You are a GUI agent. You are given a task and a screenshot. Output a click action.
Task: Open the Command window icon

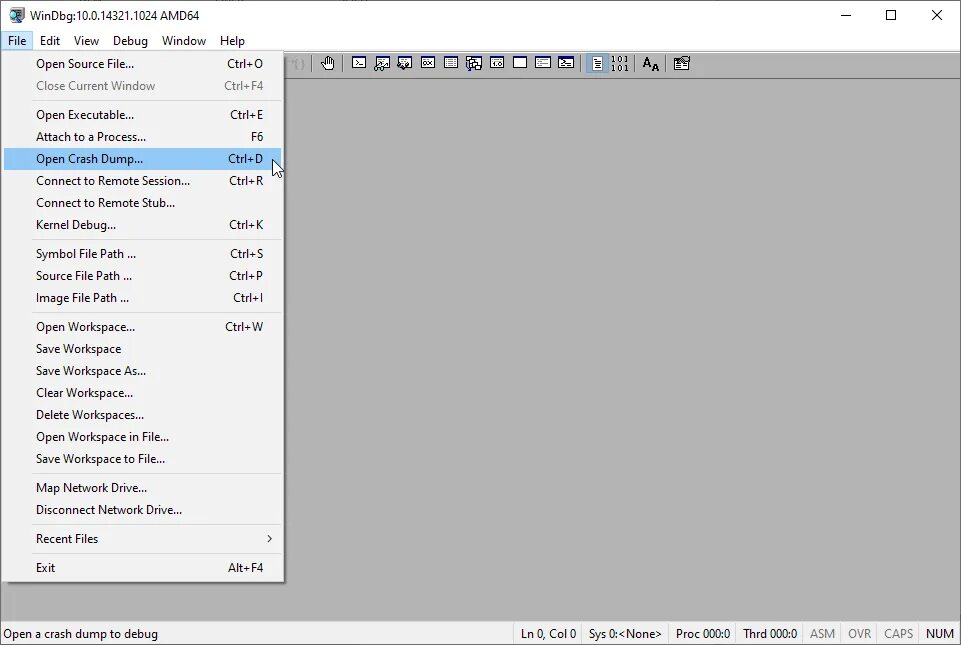pyautogui.click(x=359, y=63)
